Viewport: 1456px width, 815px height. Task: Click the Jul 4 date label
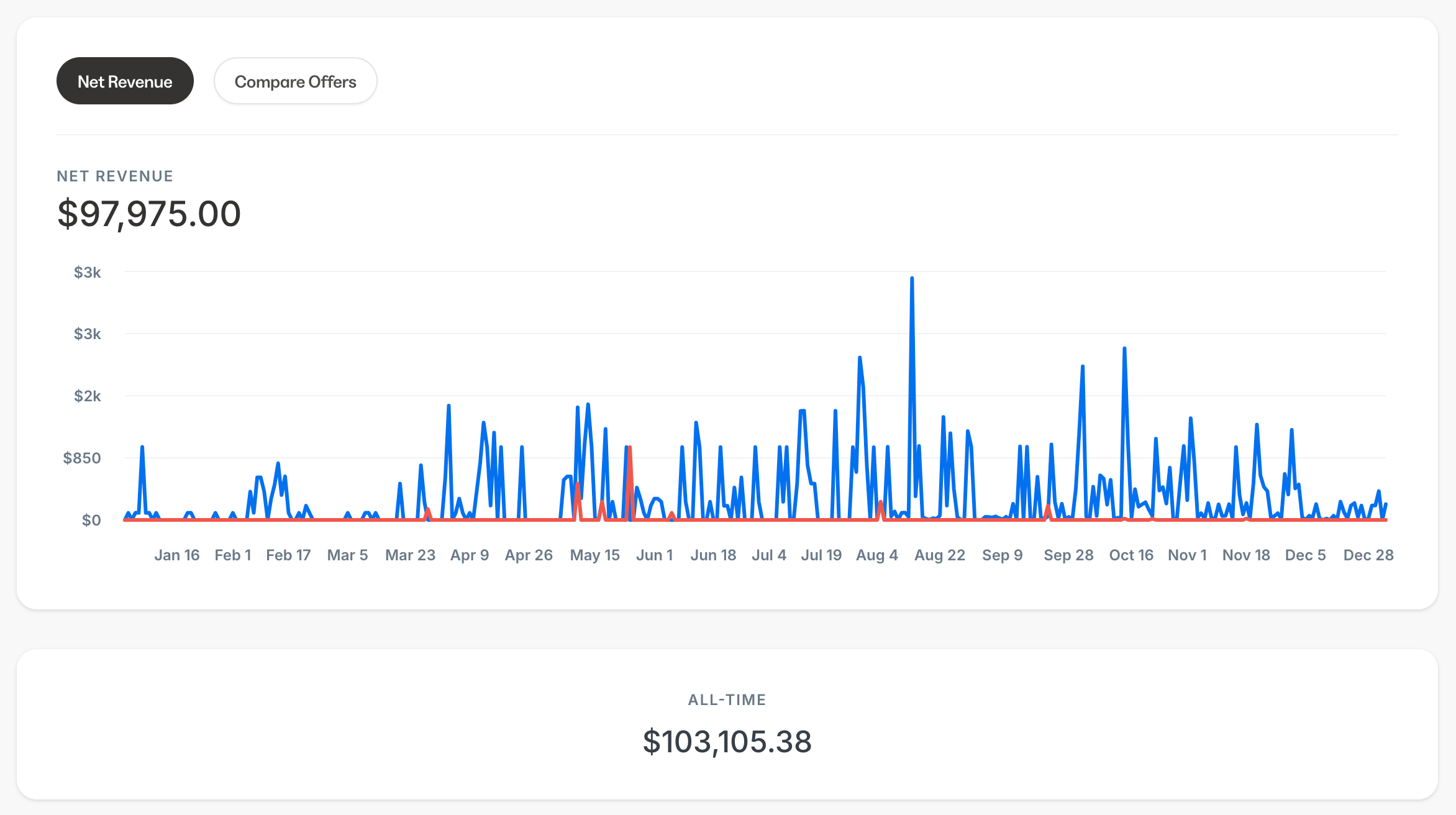click(x=768, y=555)
